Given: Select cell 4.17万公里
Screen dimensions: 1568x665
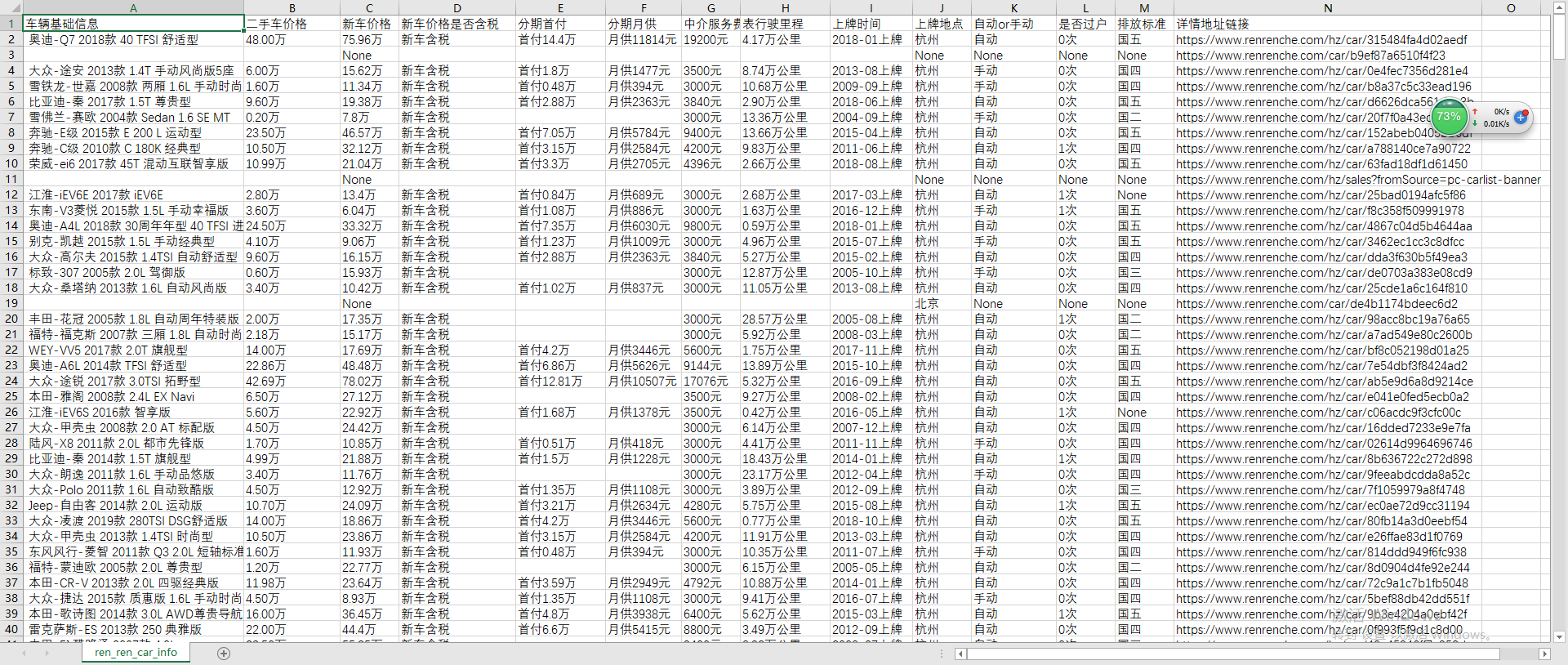Looking at the screenshot, I should point(785,39).
